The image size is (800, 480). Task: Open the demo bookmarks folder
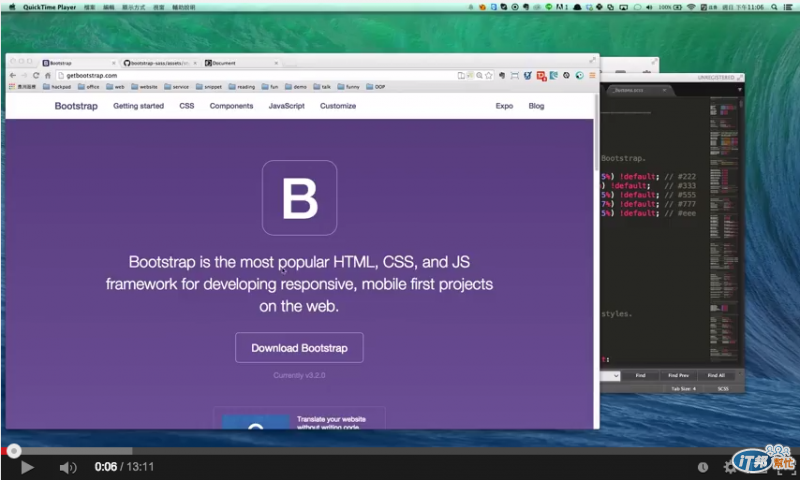[296, 87]
